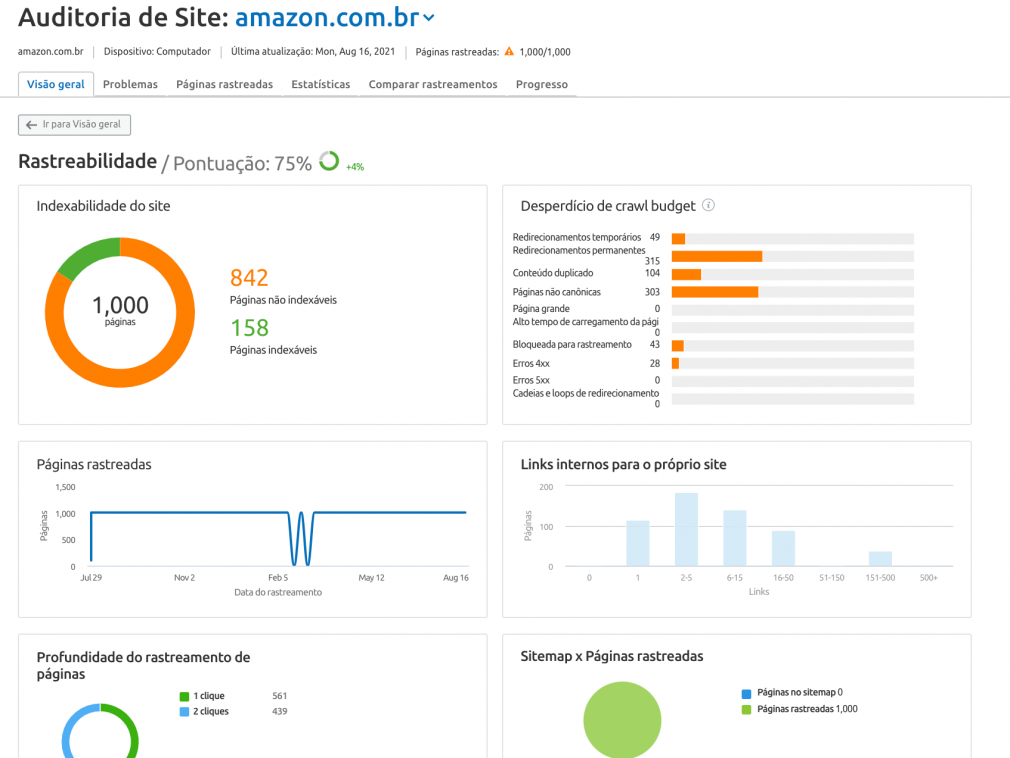Click the Ir para Visão geral button
1010x758 pixels.
click(x=75, y=125)
